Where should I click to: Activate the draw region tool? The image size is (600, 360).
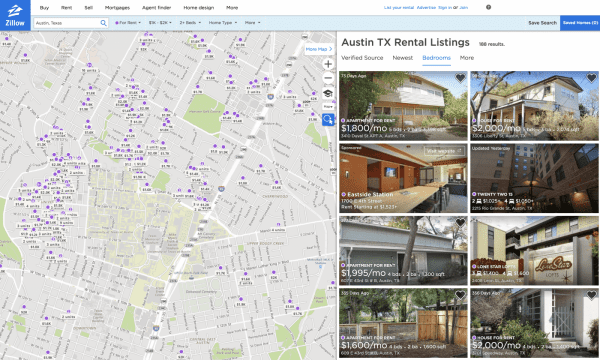(x=328, y=120)
